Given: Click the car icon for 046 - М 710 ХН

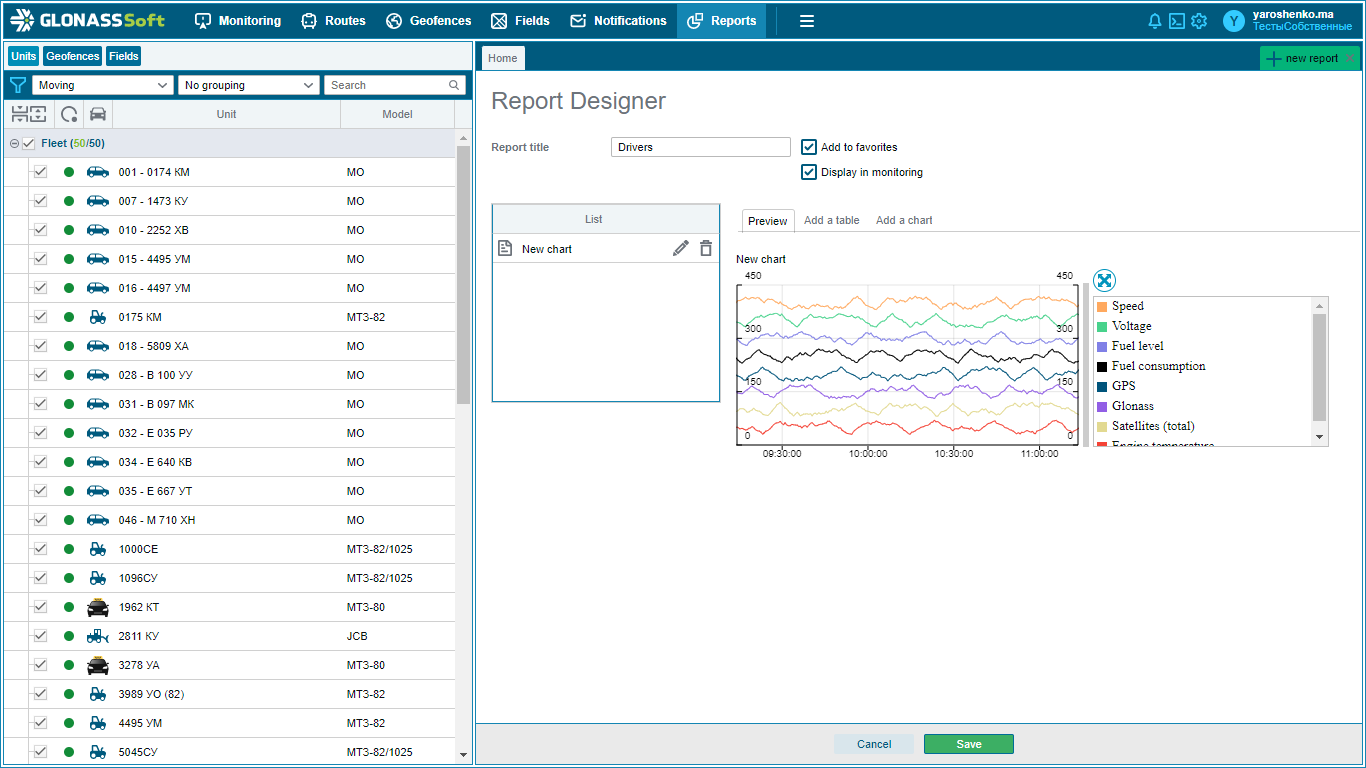Looking at the screenshot, I should click(x=97, y=520).
